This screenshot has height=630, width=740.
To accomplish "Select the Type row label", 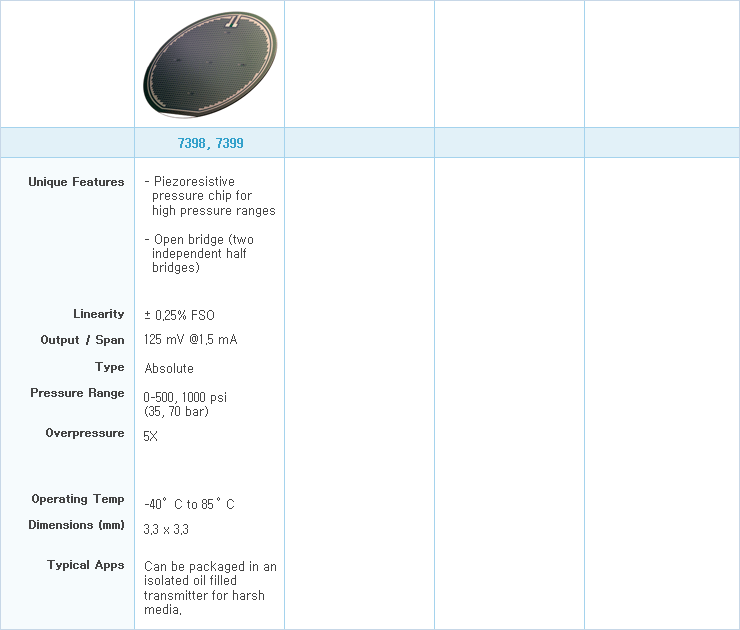I will coord(109,367).
